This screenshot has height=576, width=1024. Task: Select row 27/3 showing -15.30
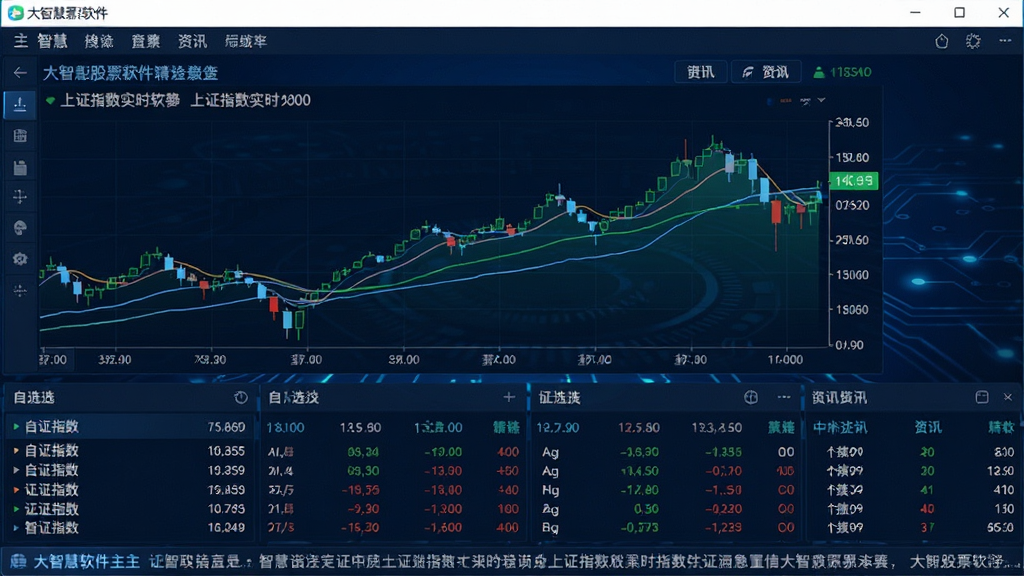(394, 528)
